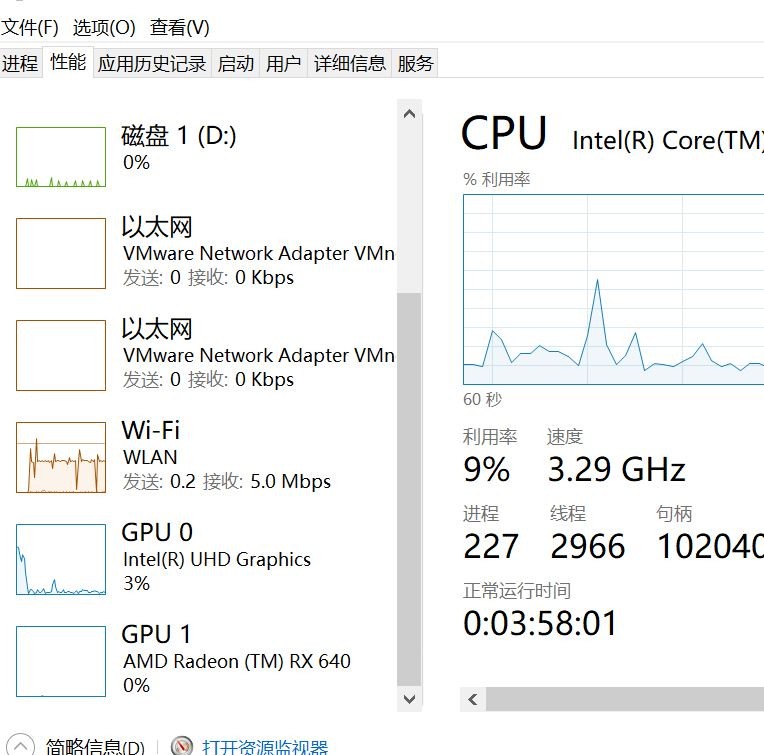The image size is (764, 755).
Task: Open the second VMware Ethernet adapter graph
Action: (61, 356)
